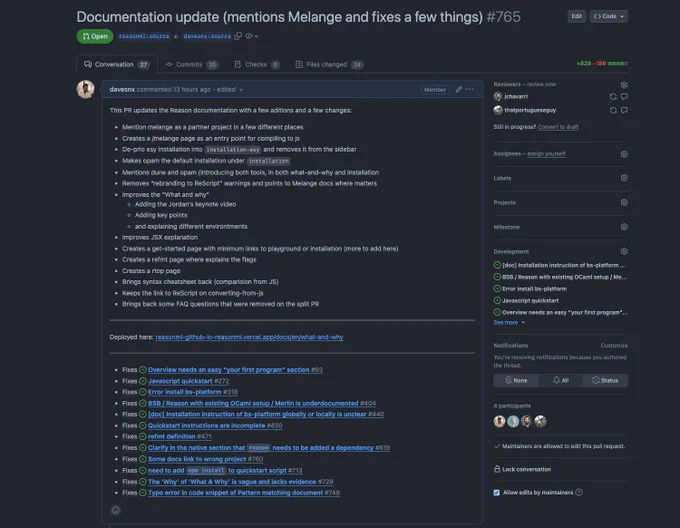Click the Lock conversation link
Screen dimensions: 680x528
[x=523, y=469]
